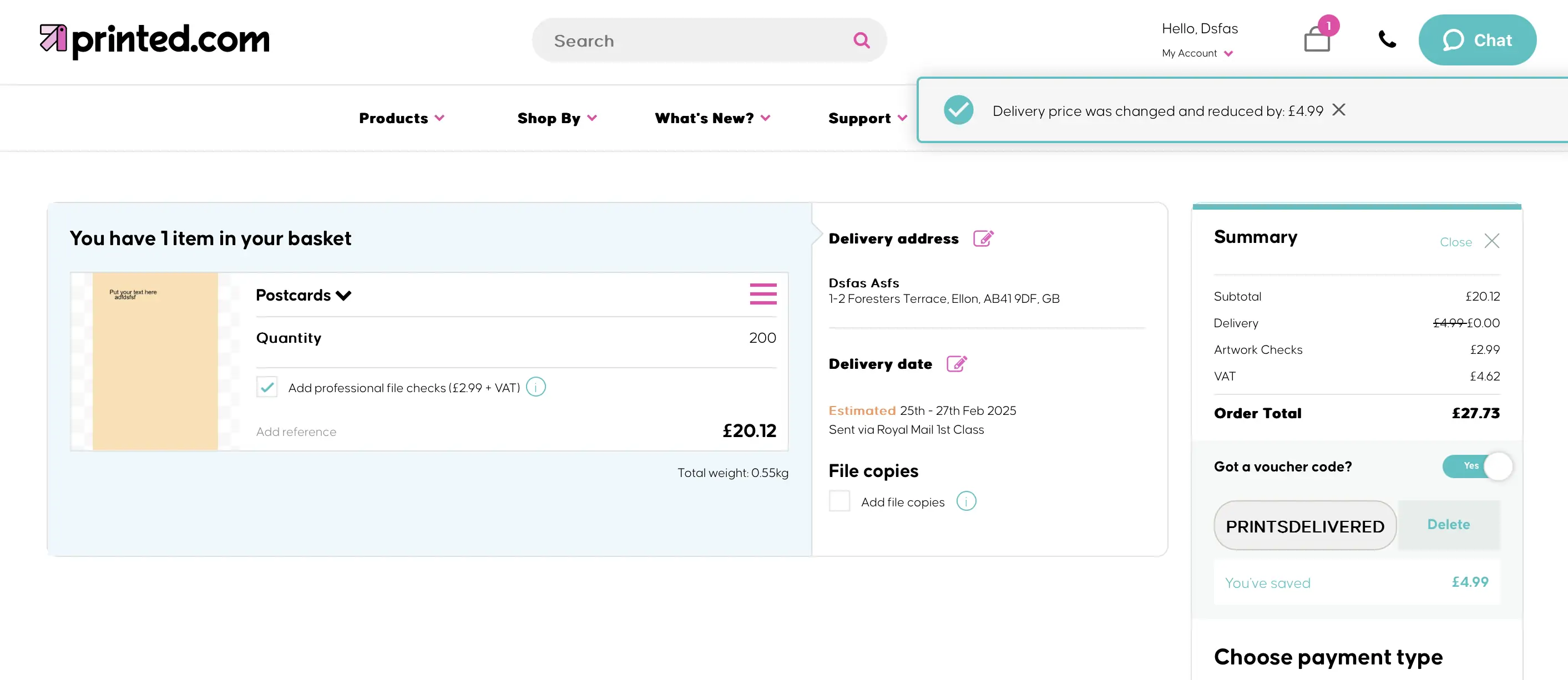Delete the PRINTSDELIVERED voucher code
1568x680 pixels.
(x=1448, y=524)
